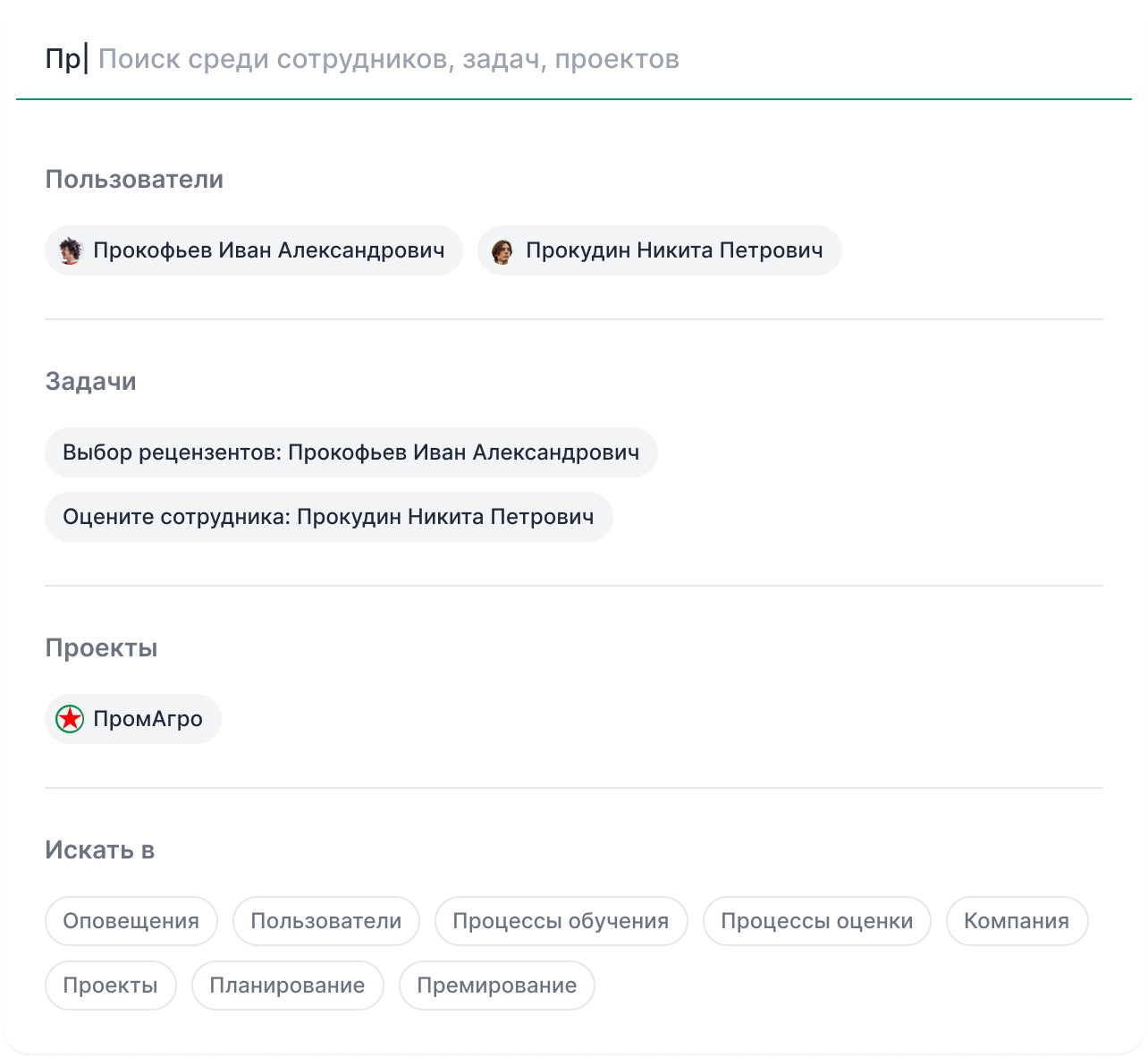Open task Выбор рецензентов: Прокофьев

click(350, 452)
